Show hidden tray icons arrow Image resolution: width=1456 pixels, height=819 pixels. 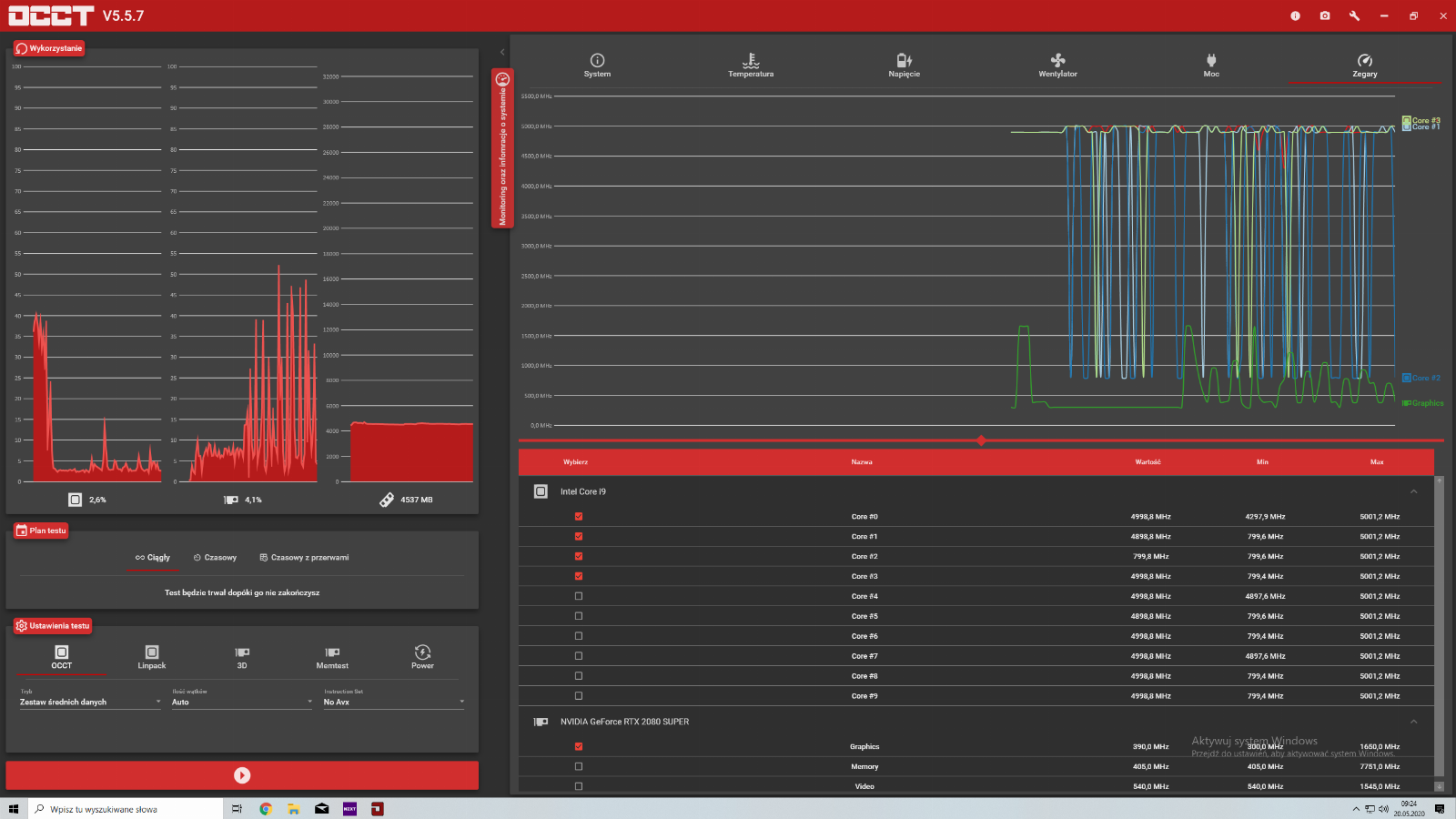pyautogui.click(x=1356, y=809)
